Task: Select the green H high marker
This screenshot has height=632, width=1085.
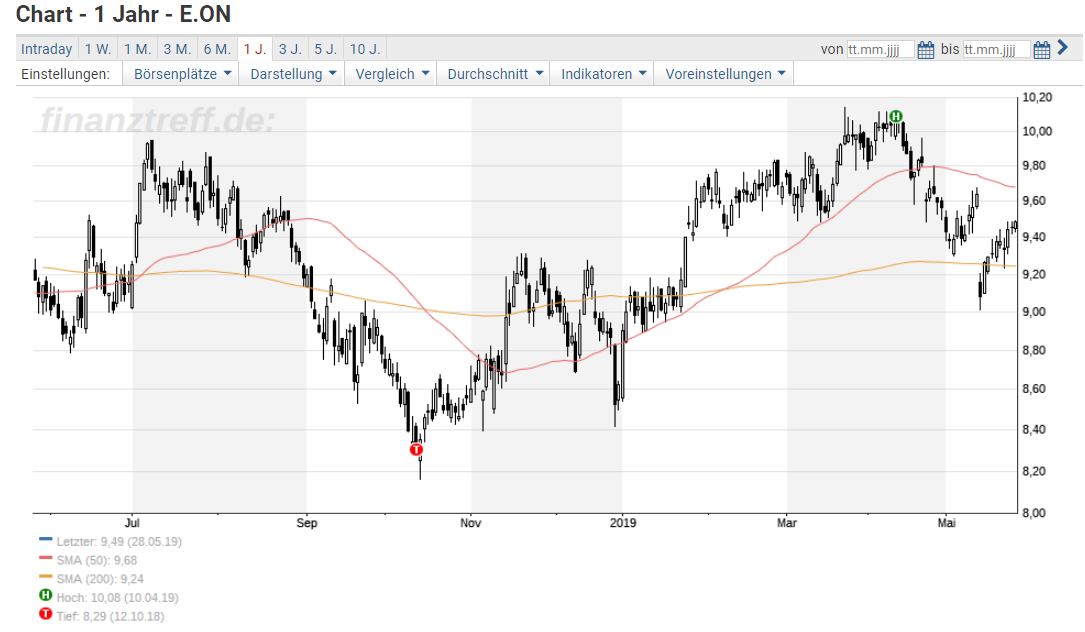Action: (x=896, y=116)
